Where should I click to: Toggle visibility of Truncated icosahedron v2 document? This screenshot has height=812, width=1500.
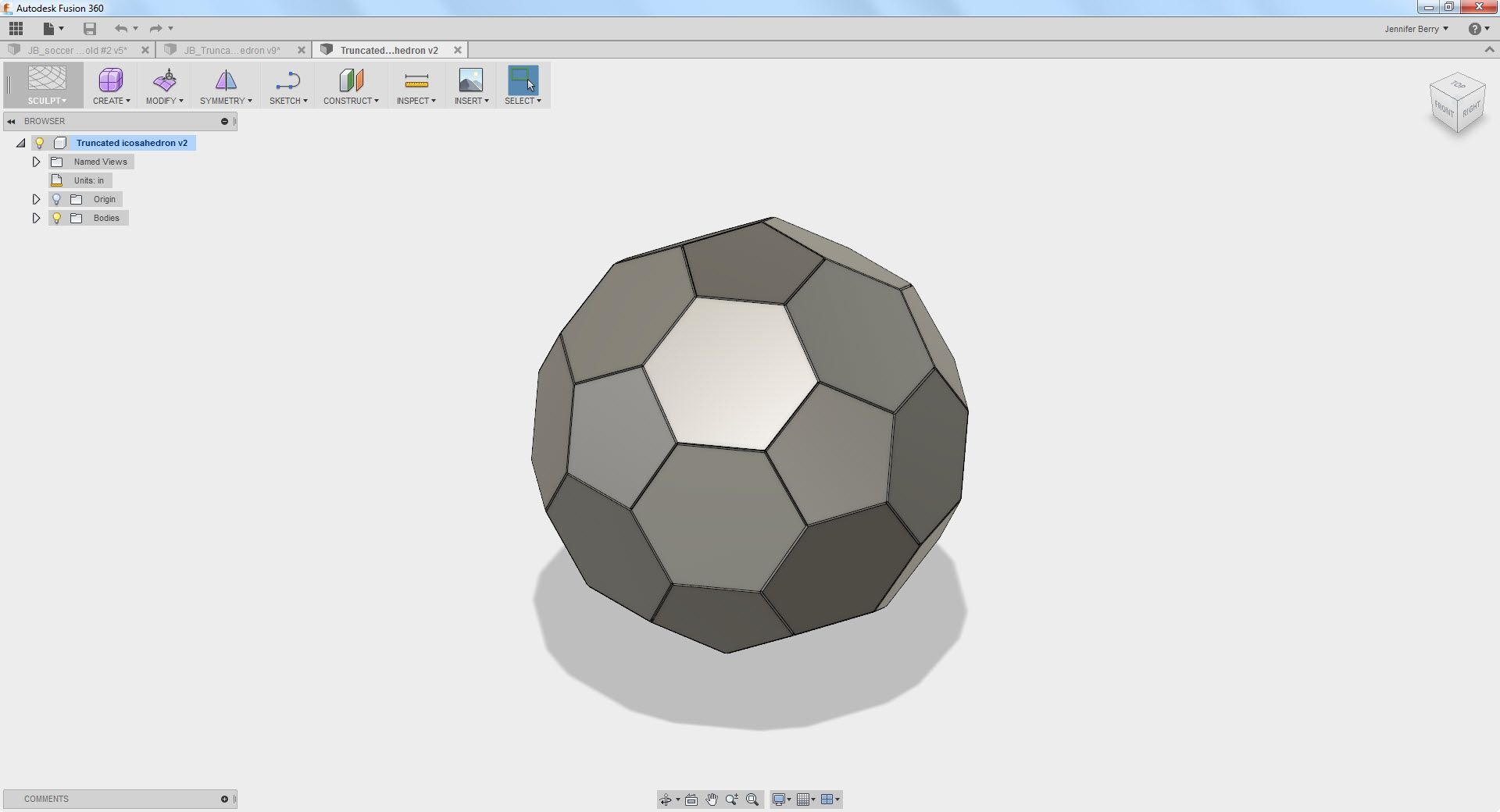(40, 143)
